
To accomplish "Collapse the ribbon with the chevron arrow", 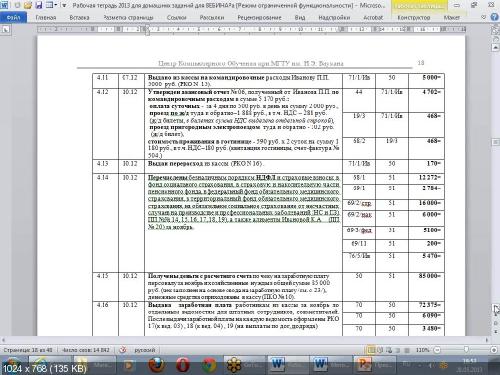I will 484,17.
